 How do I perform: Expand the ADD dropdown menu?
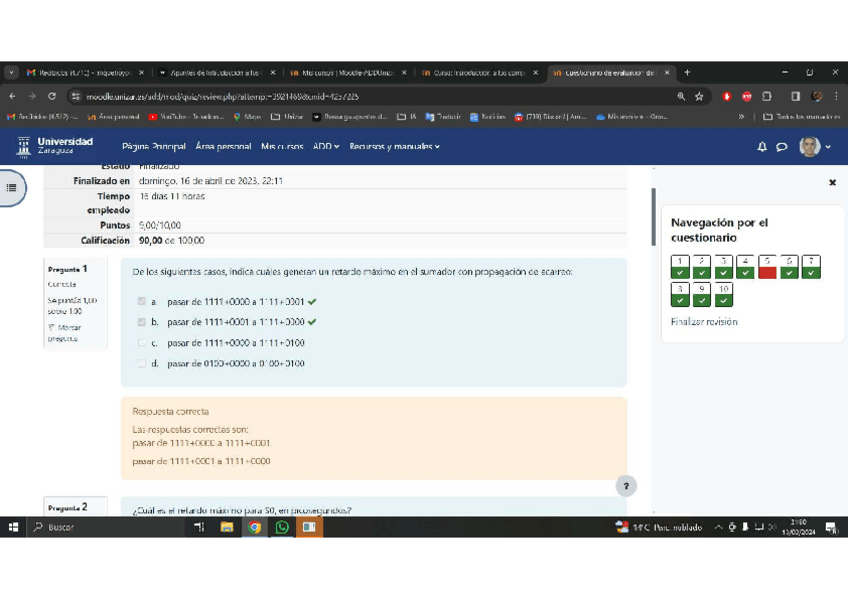pos(325,147)
